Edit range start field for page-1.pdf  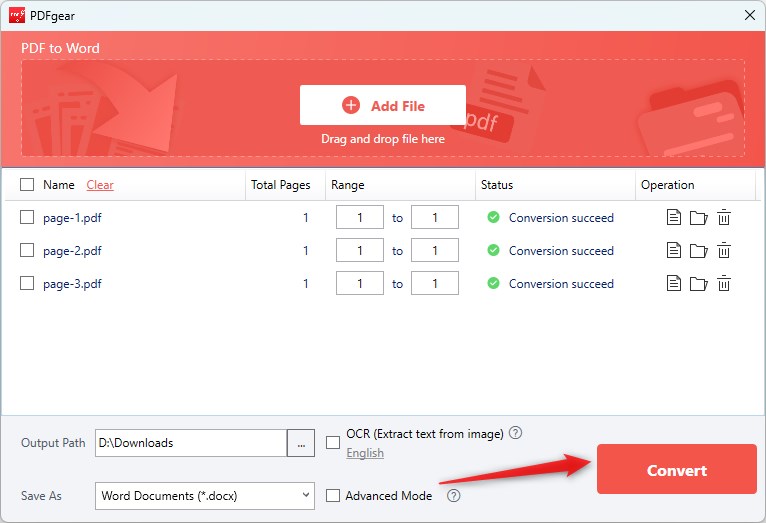360,217
